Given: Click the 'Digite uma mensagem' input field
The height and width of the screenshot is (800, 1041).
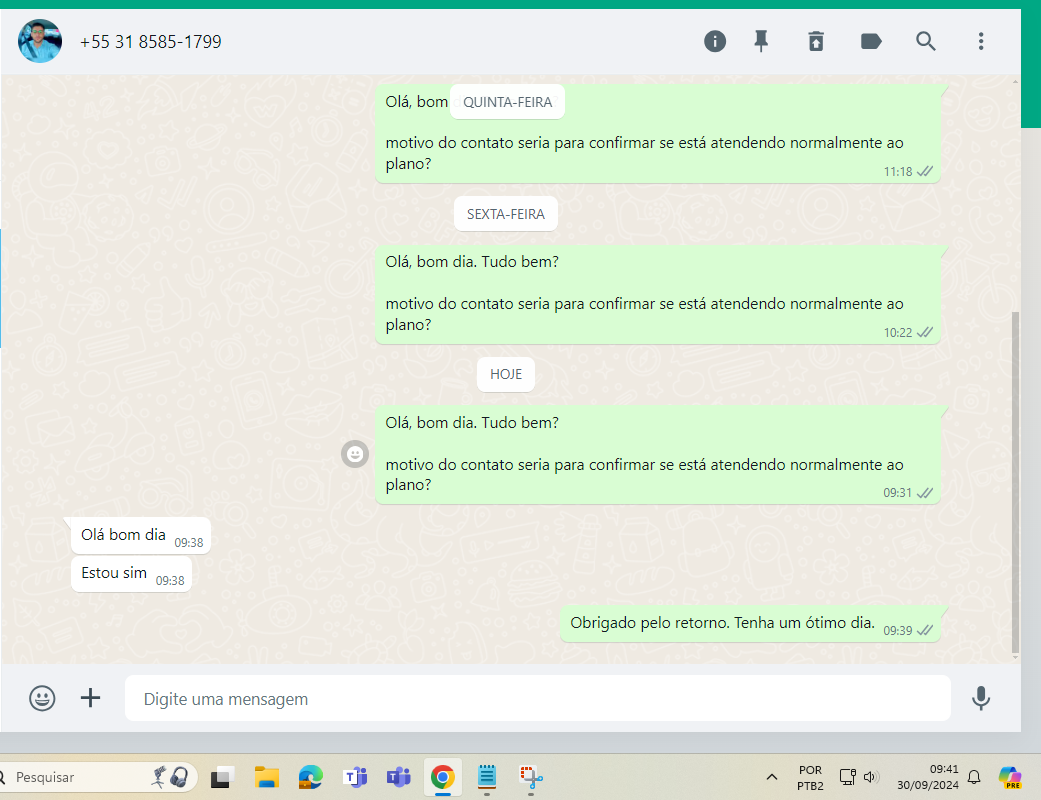Looking at the screenshot, I should [x=537, y=698].
